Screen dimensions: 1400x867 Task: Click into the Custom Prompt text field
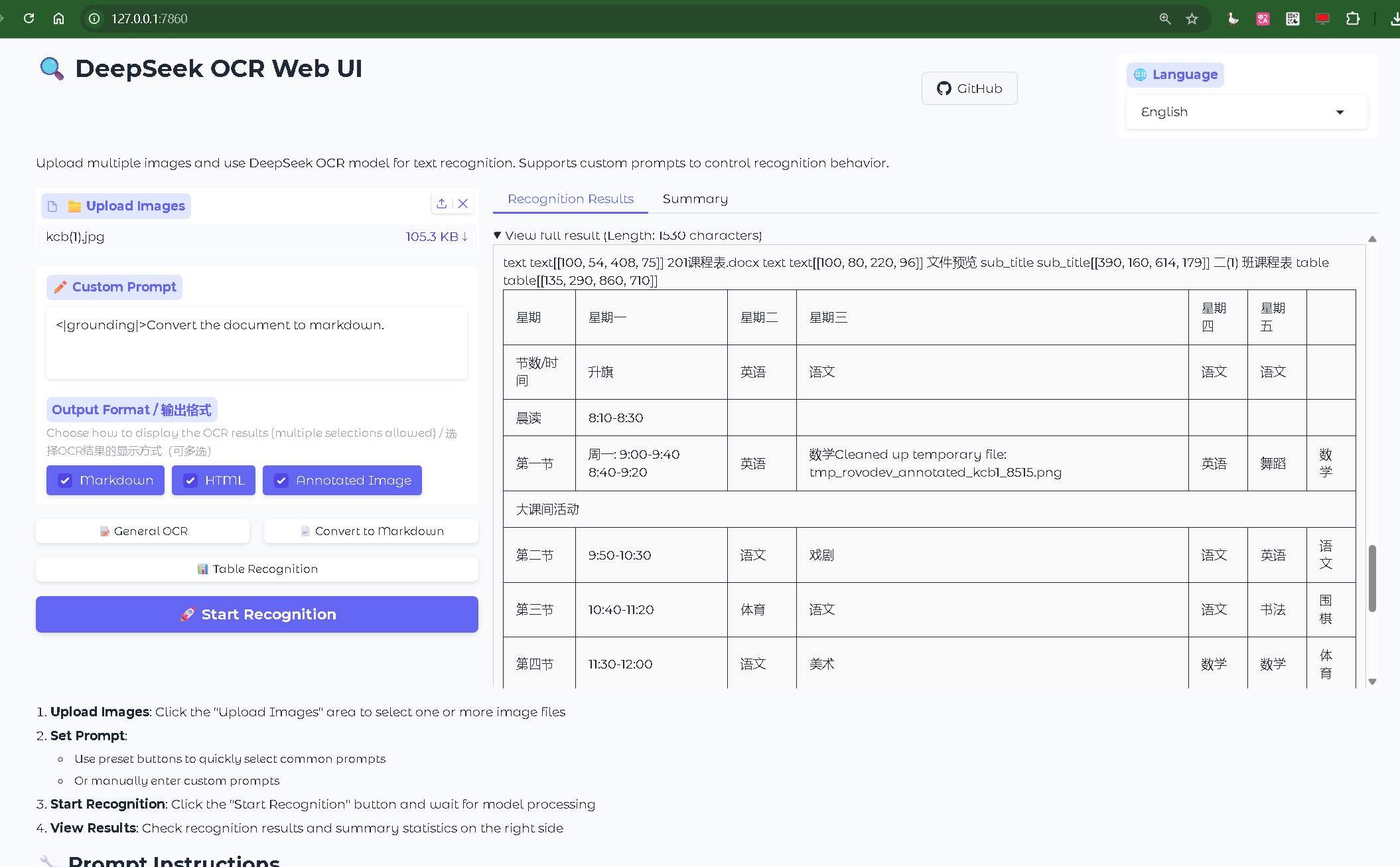pyautogui.click(x=256, y=343)
